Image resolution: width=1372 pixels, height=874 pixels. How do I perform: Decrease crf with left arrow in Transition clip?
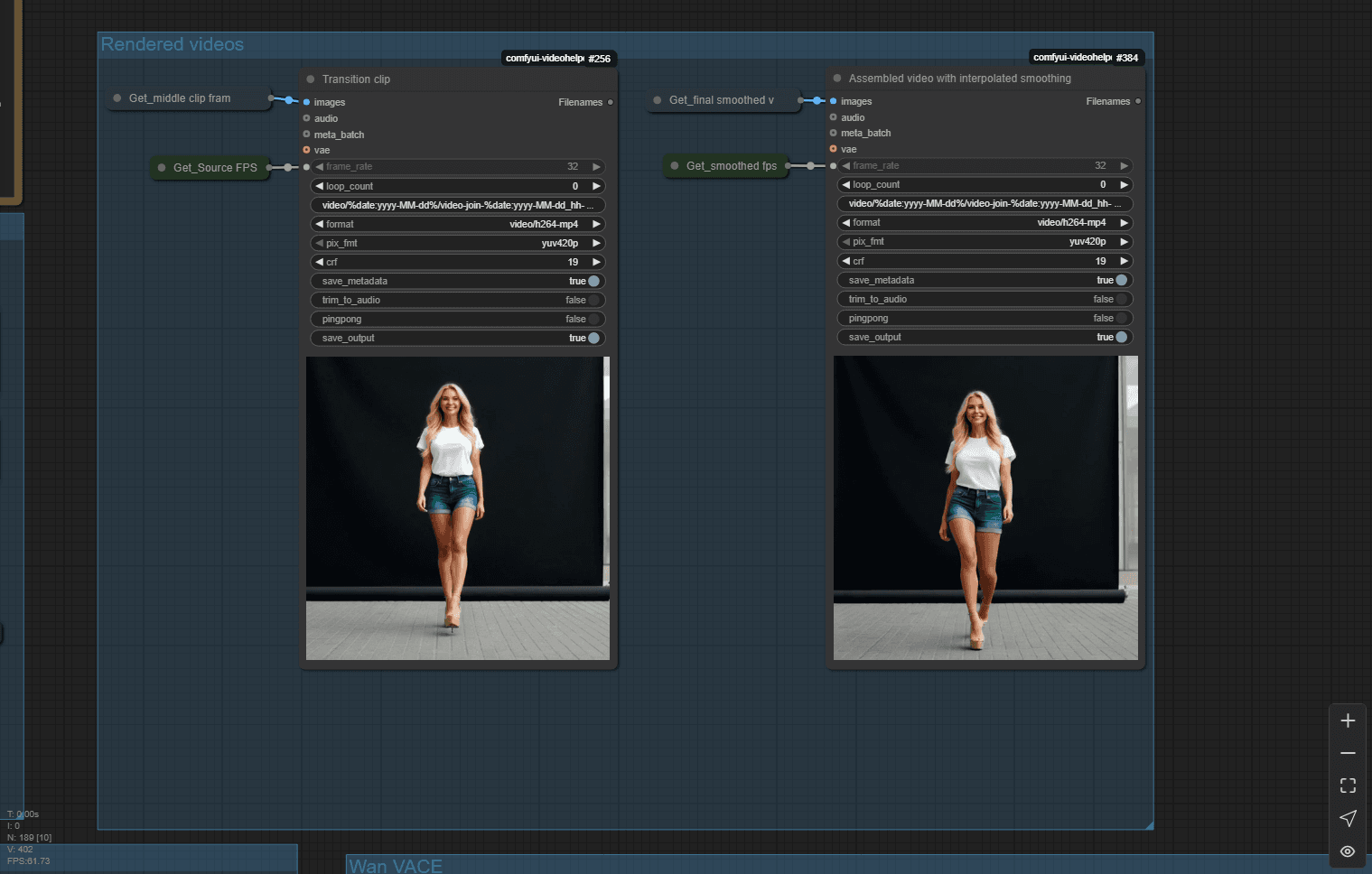pos(319,263)
